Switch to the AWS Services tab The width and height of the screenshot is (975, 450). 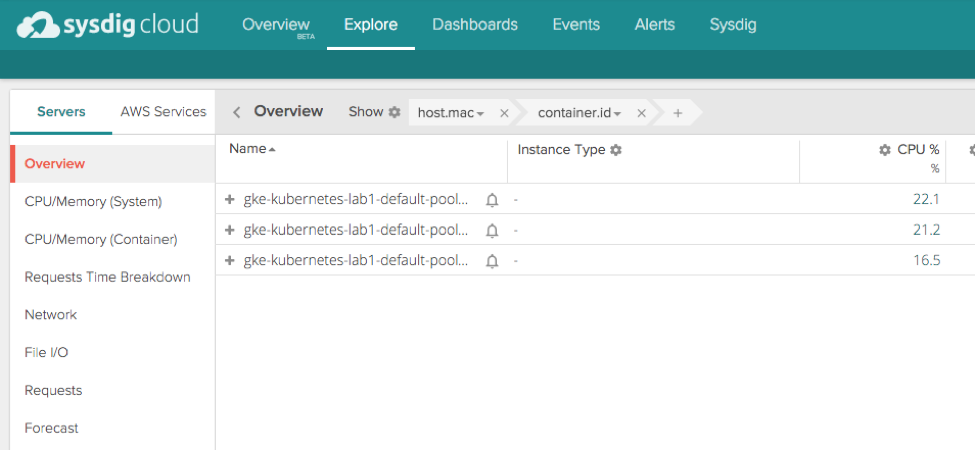tap(164, 112)
